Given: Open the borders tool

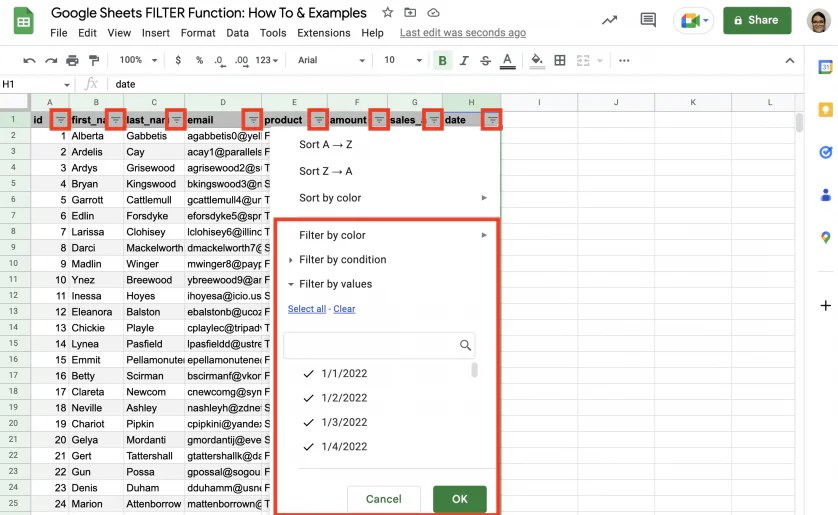Looking at the screenshot, I should coord(560,60).
